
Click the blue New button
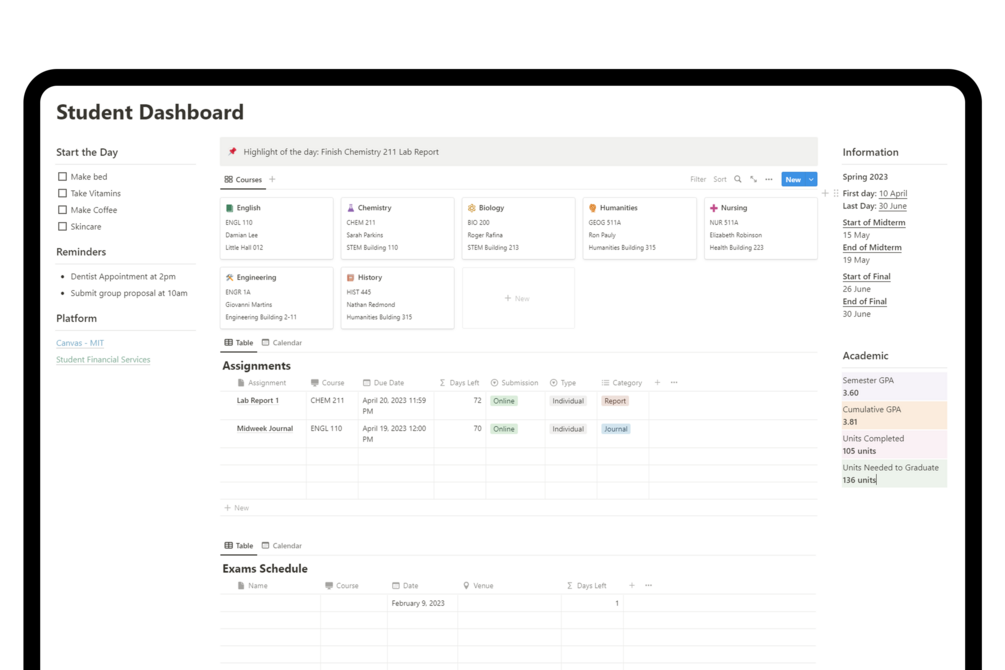point(793,180)
